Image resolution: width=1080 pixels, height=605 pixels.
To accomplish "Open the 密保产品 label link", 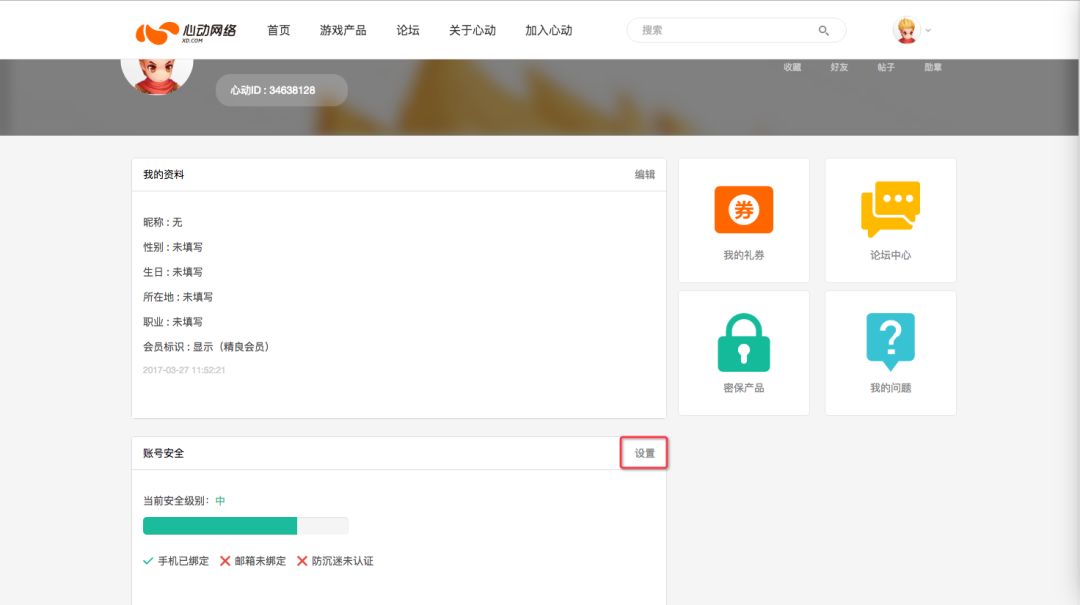I will click(744, 388).
